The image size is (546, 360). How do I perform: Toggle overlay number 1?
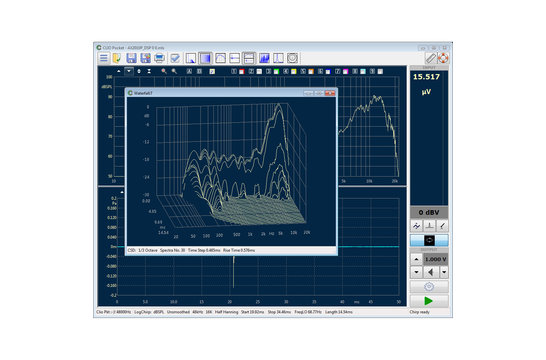(x=234, y=71)
